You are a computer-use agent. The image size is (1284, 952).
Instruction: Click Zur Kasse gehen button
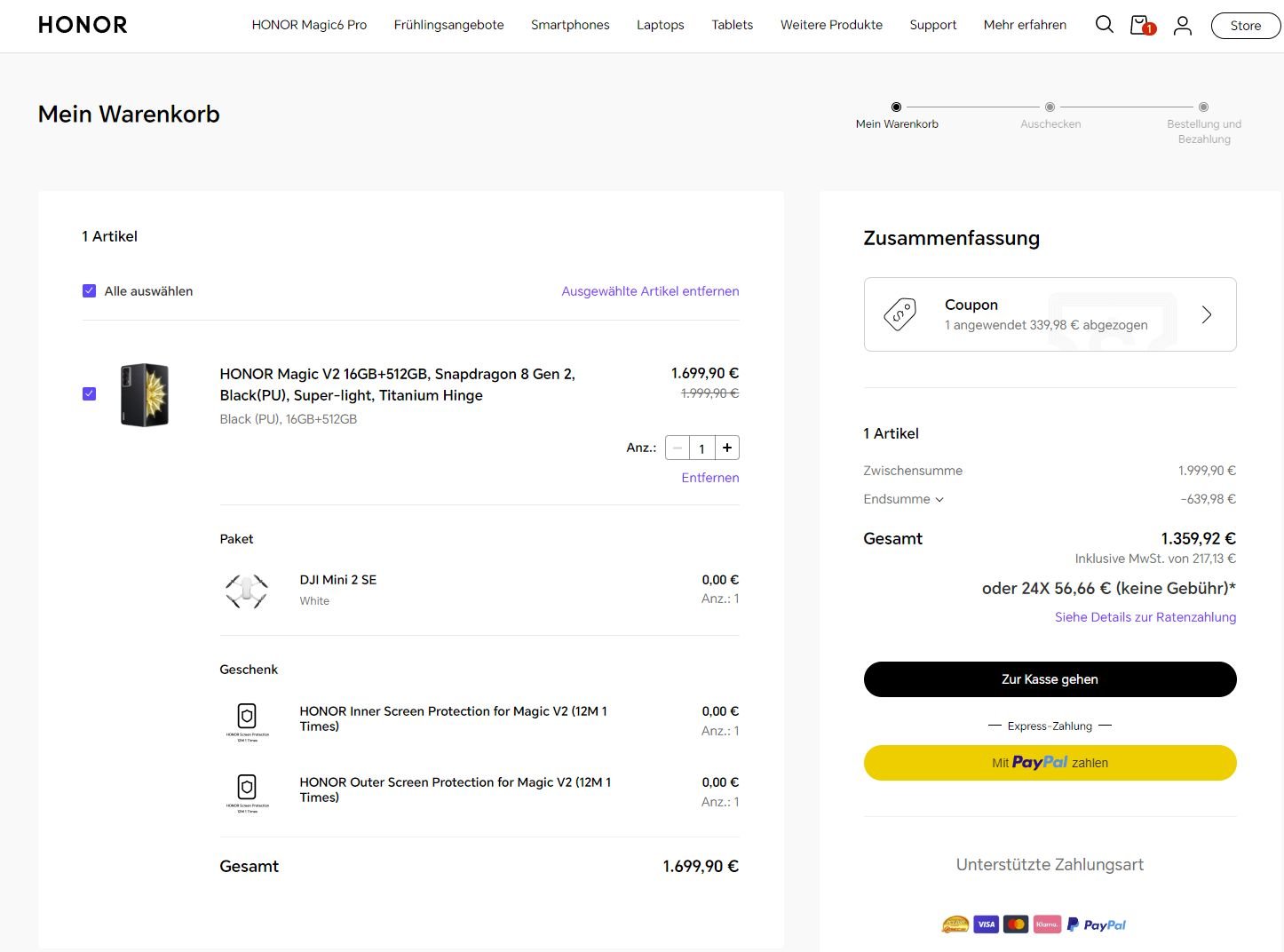click(x=1050, y=679)
